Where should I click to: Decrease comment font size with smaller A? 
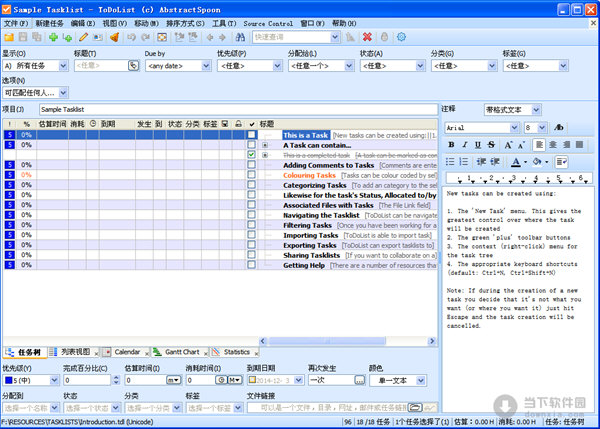(521, 145)
